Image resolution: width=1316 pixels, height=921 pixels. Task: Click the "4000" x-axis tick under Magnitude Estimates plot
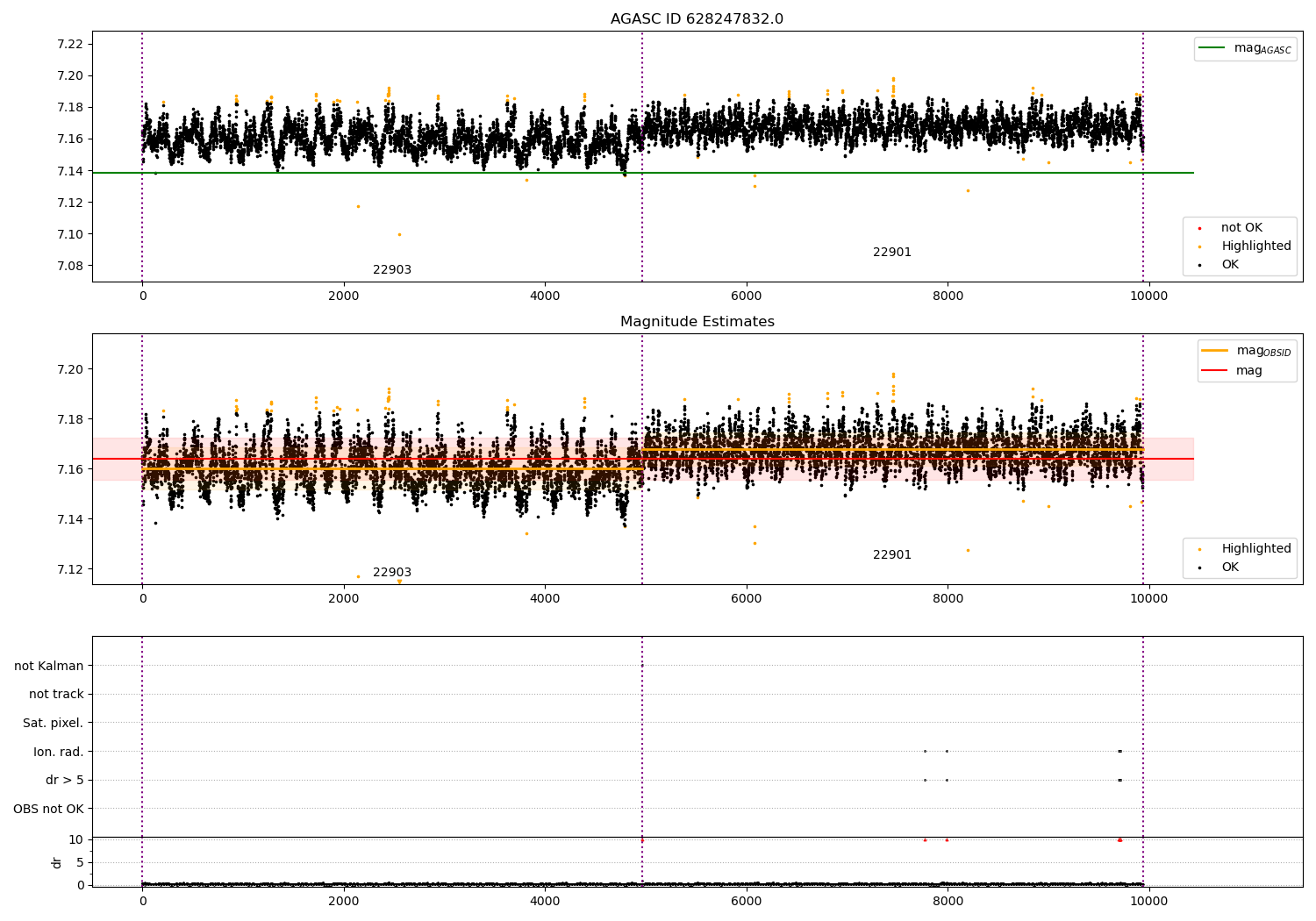pos(545,599)
